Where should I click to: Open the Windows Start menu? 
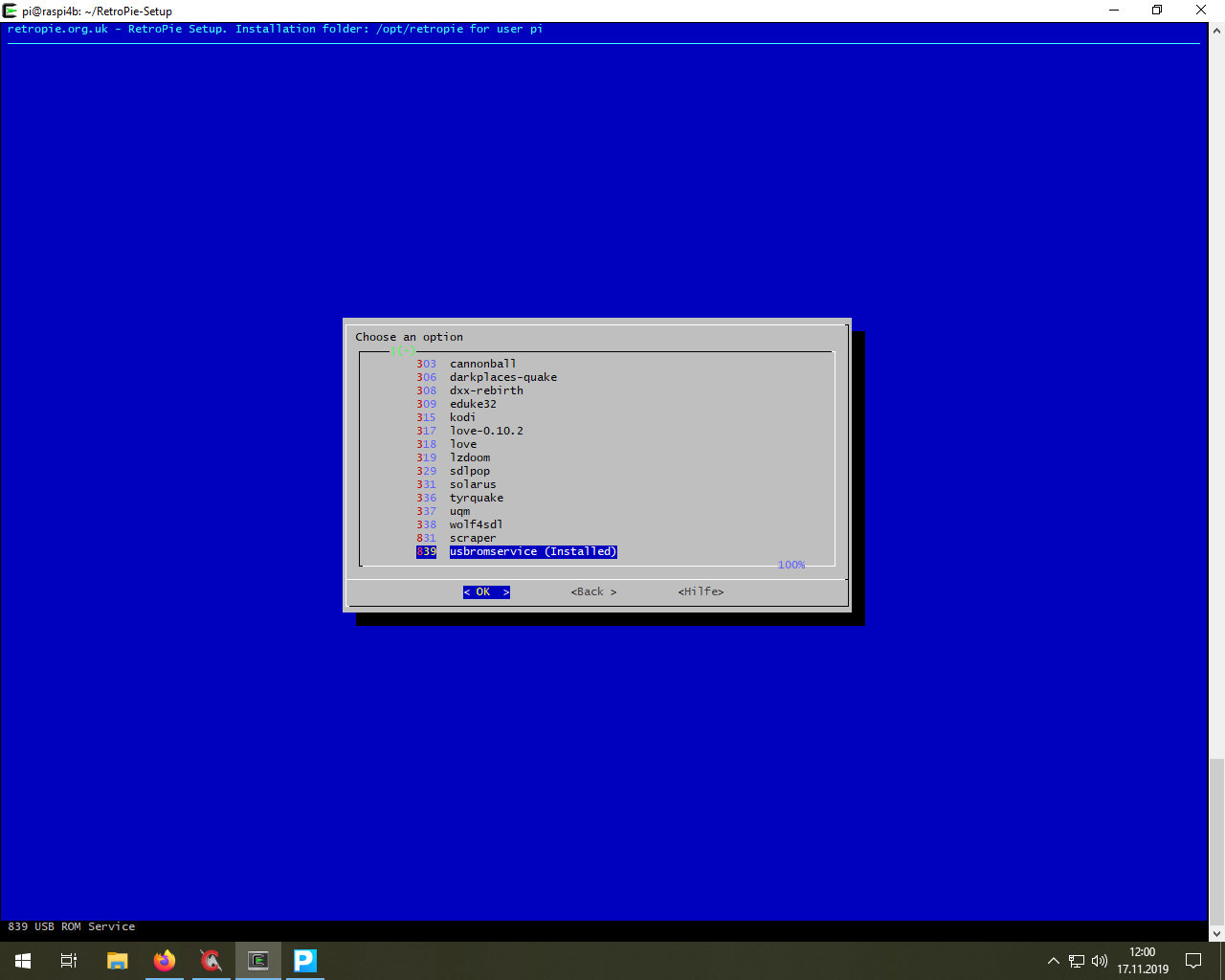point(23,961)
